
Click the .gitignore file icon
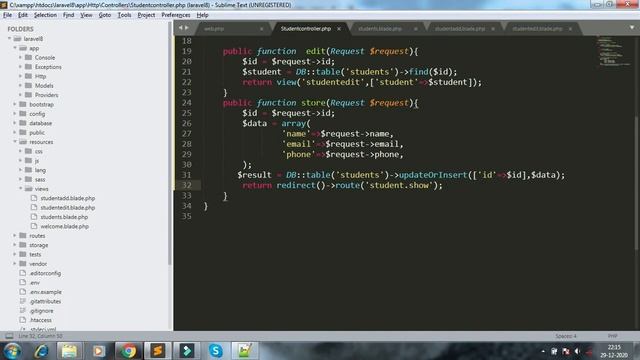coord(23,311)
